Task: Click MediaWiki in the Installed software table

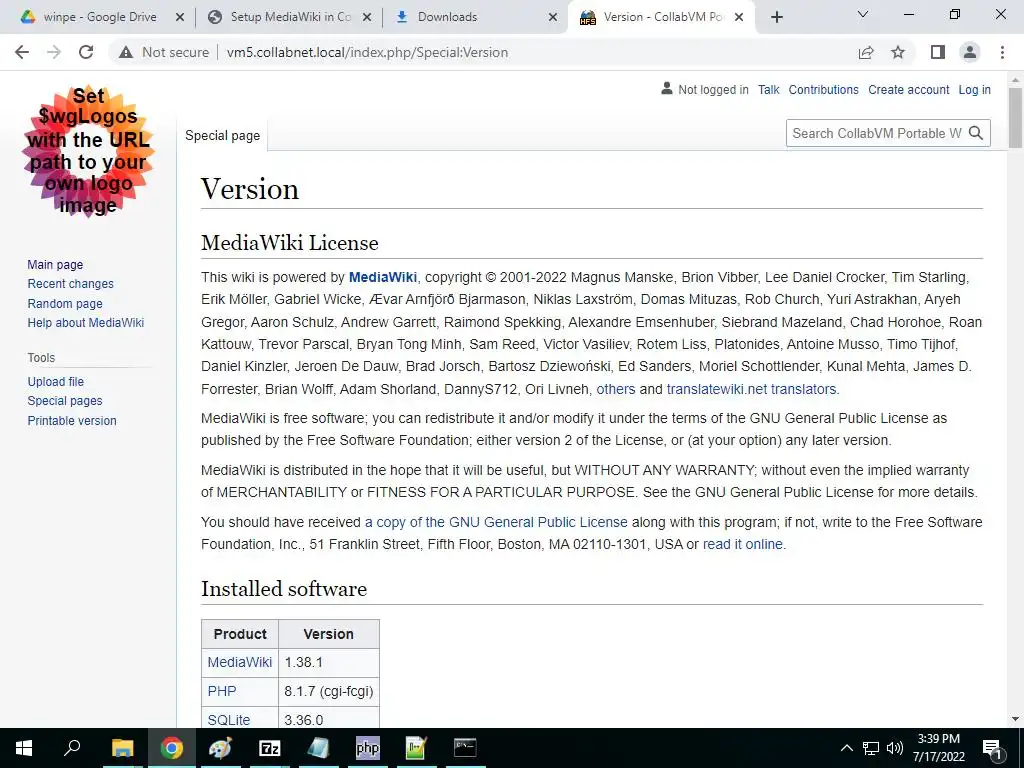Action: point(240,662)
